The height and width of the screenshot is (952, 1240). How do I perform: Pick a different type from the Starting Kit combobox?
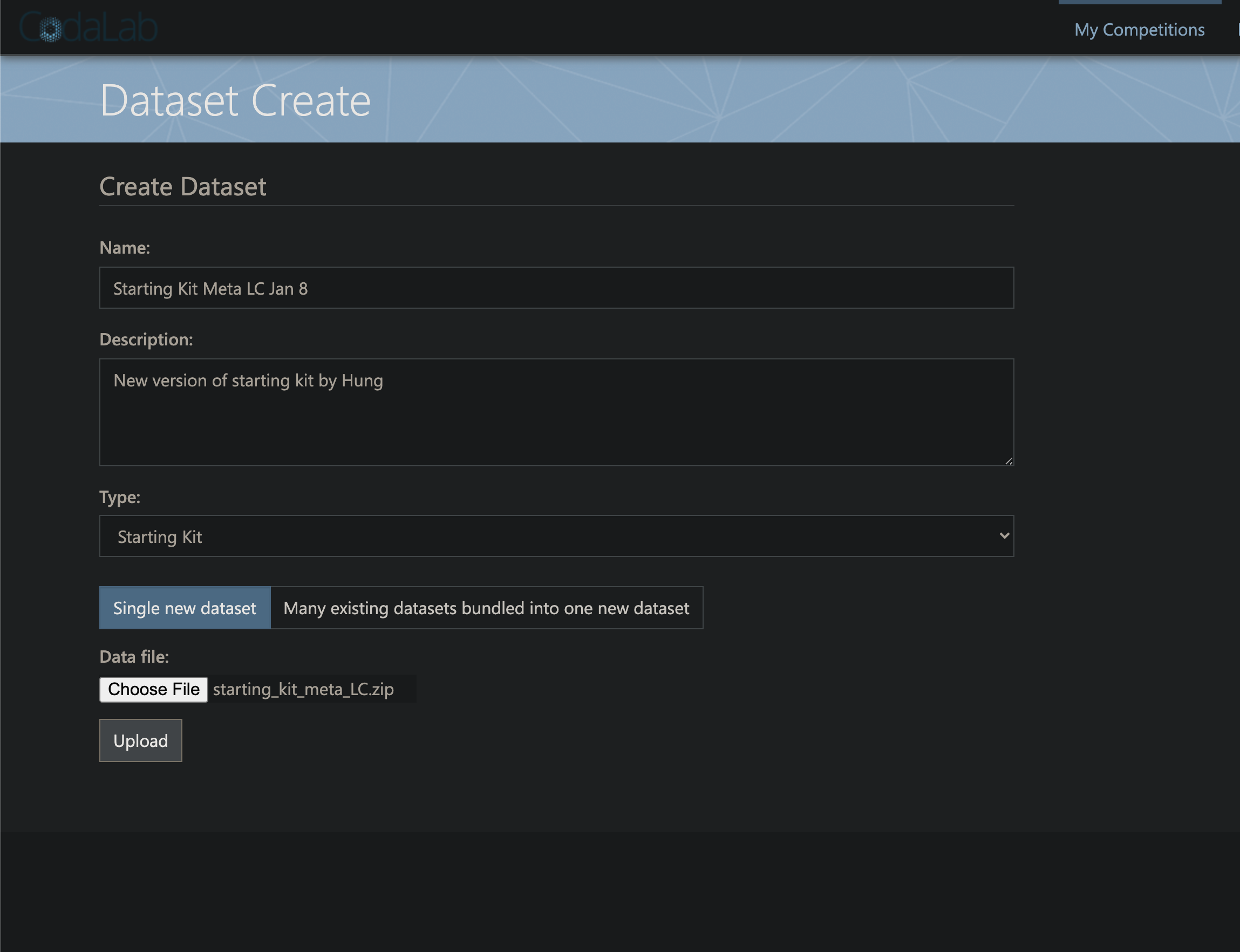tap(556, 535)
